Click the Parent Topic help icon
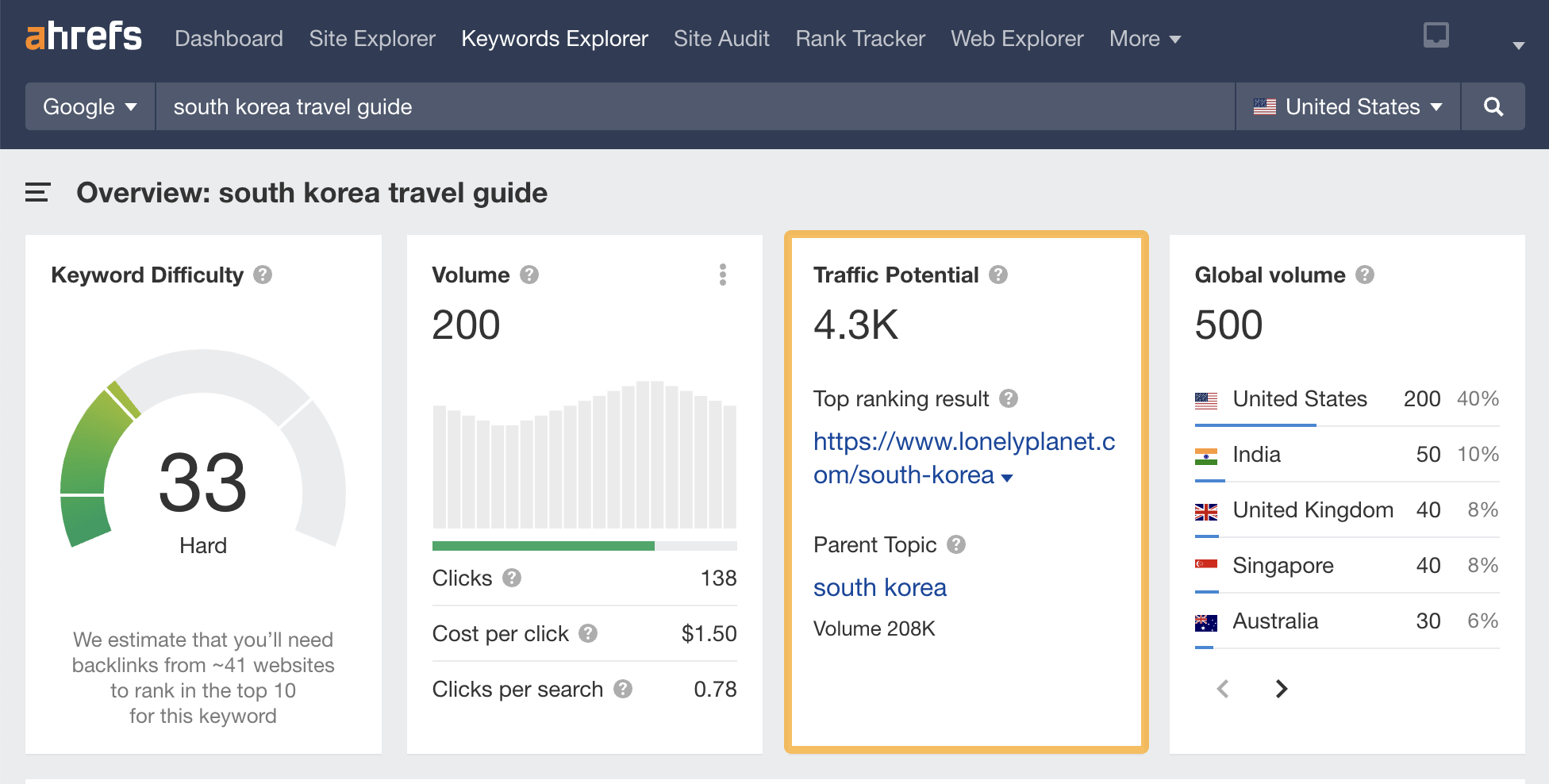1549x784 pixels. [x=957, y=545]
